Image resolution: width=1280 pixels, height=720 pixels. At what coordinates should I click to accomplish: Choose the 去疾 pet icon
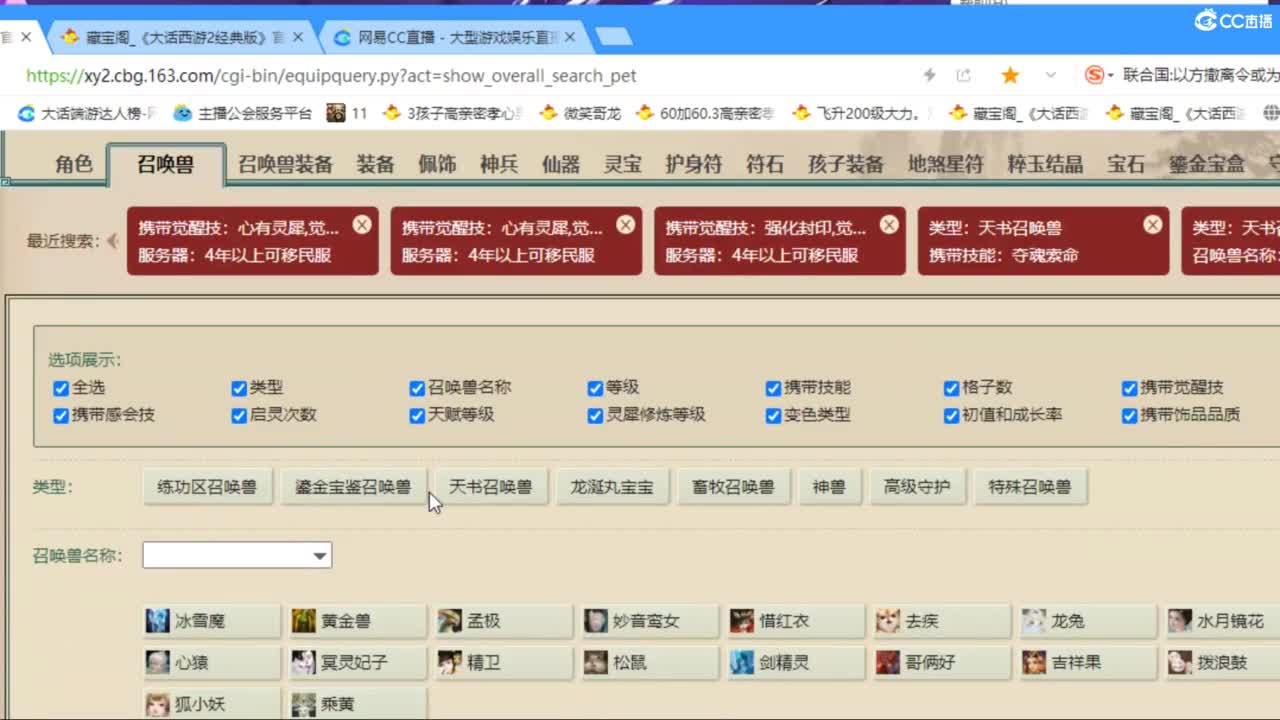click(x=887, y=621)
